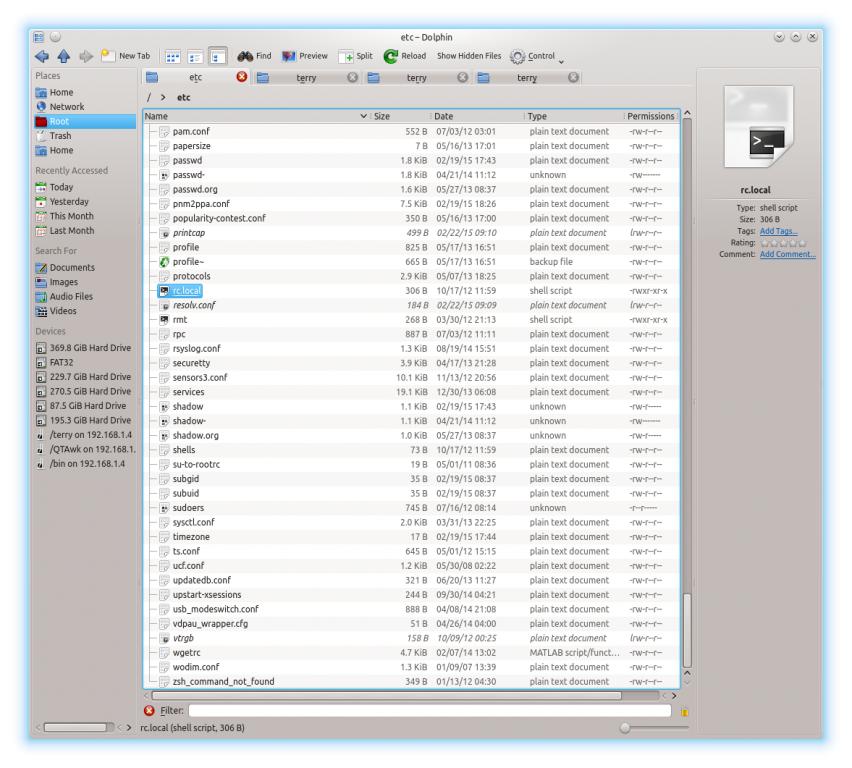Open a New Tab
Image resolution: width=852 pixels, height=768 pixels.
[x=123, y=57]
